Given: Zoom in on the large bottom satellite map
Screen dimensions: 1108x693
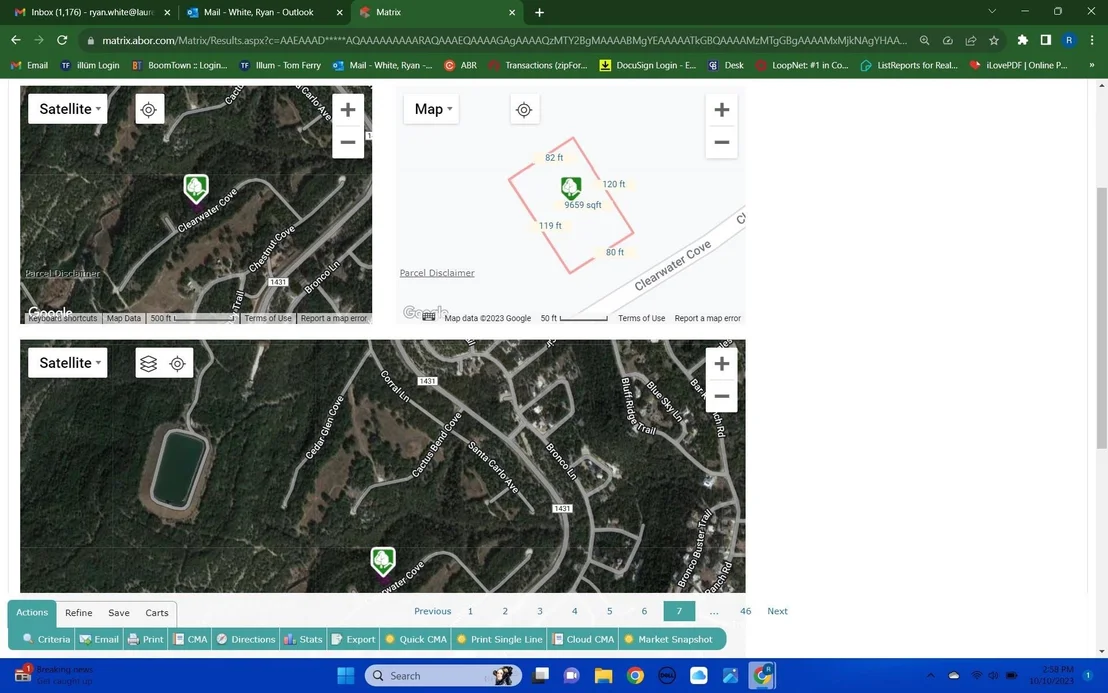Looking at the screenshot, I should click(x=721, y=363).
